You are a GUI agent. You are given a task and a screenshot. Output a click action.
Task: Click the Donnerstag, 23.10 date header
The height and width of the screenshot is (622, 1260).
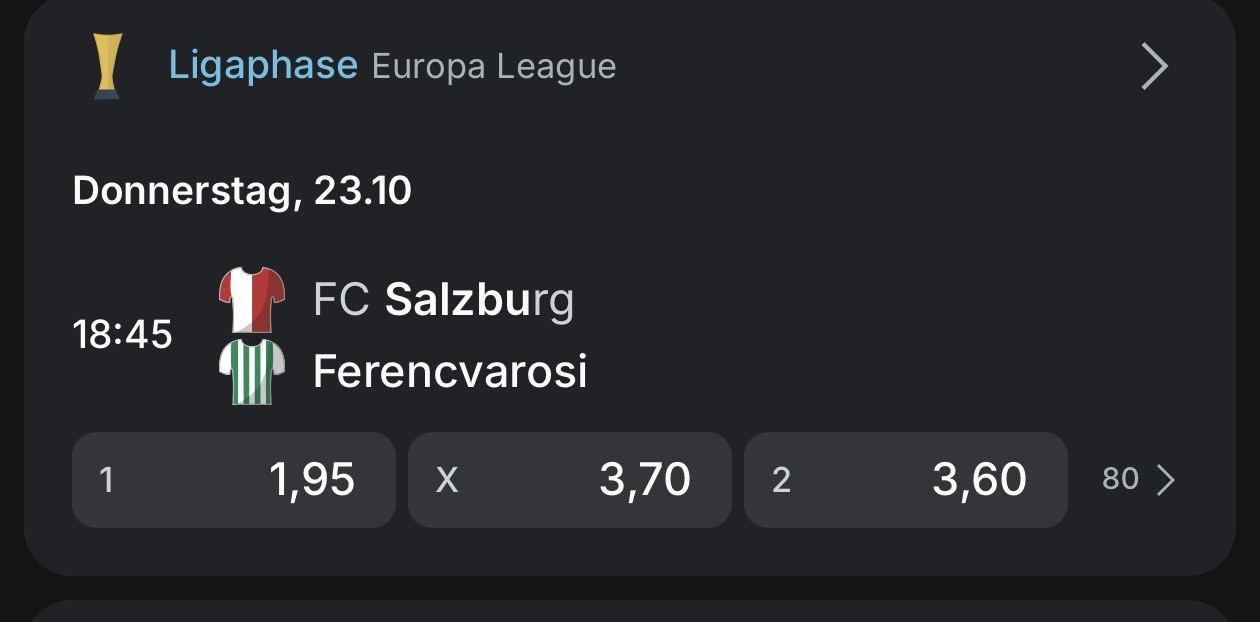[242, 190]
